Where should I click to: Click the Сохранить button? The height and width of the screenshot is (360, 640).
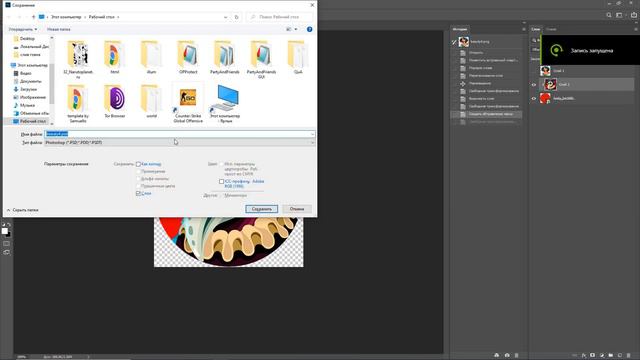tap(262, 209)
